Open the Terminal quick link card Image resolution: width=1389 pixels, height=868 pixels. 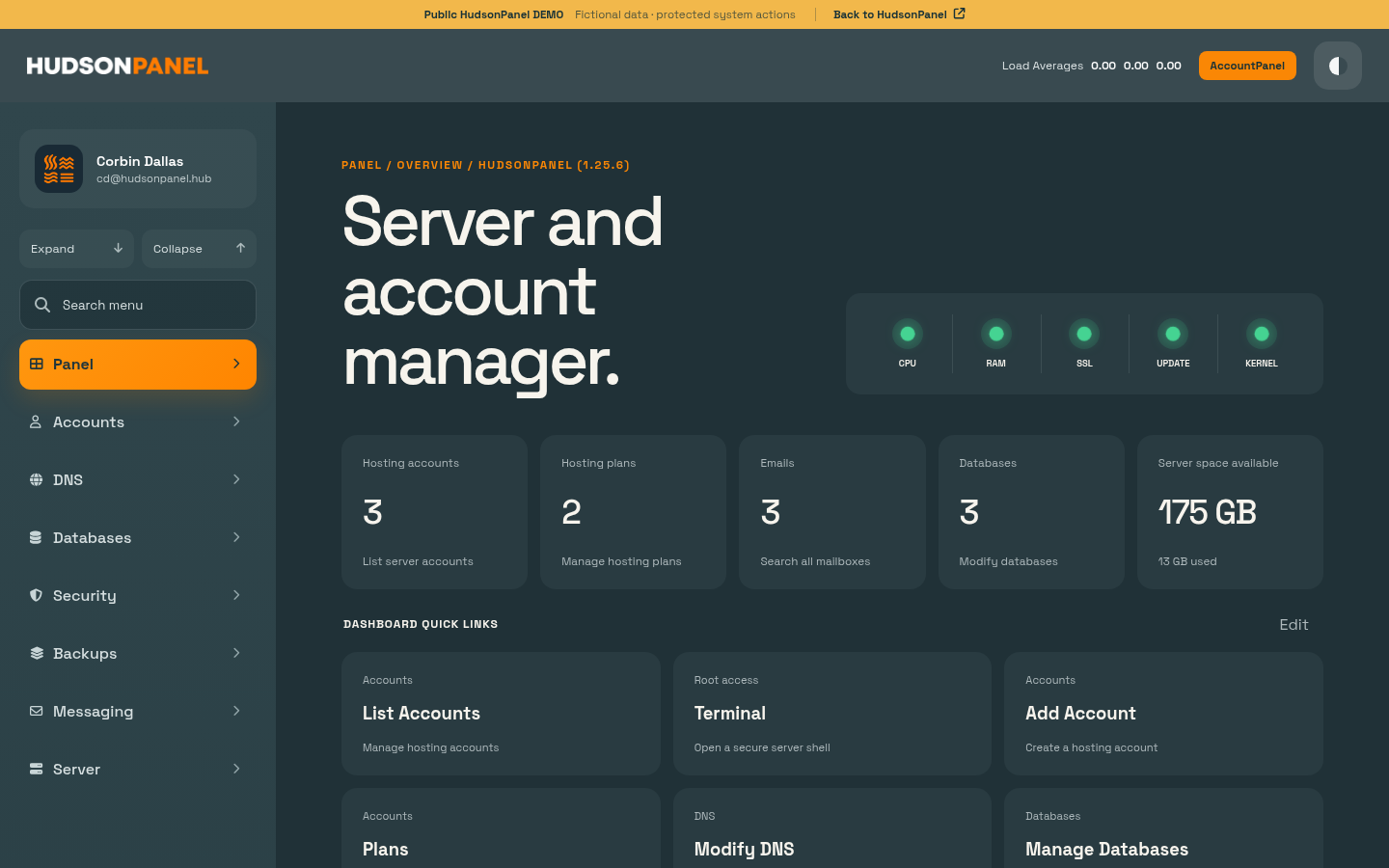tap(832, 714)
